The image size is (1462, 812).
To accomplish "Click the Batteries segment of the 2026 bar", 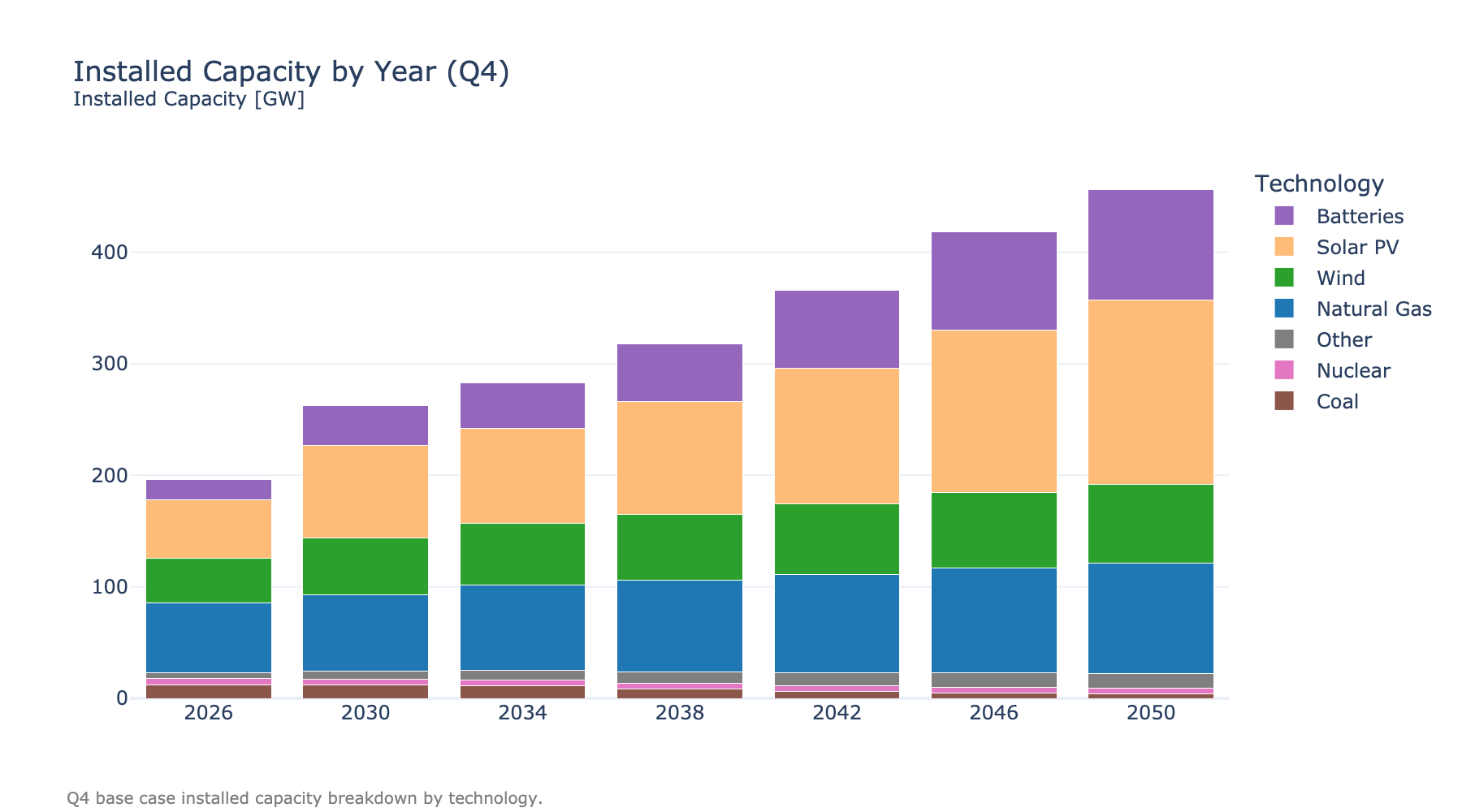I will point(209,490).
